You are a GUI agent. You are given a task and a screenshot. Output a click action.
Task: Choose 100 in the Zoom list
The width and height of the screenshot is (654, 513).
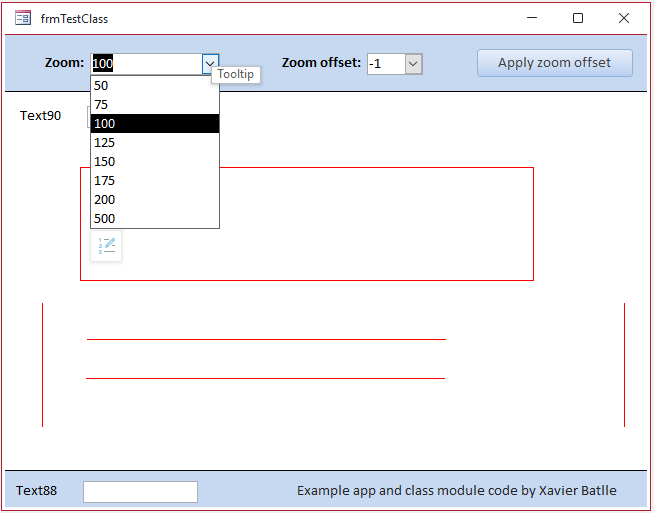155,123
